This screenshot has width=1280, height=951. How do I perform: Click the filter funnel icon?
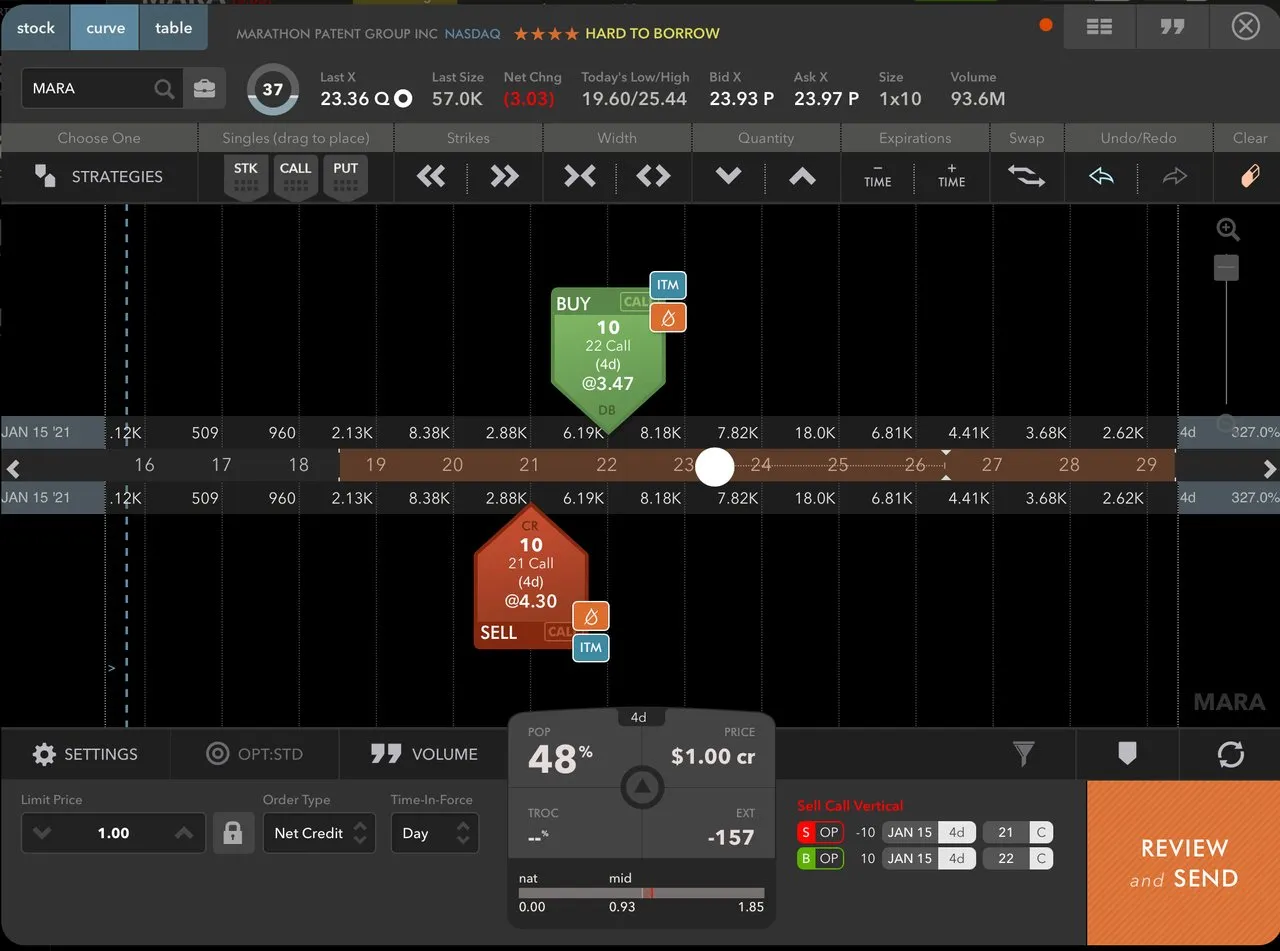(1023, 754)
